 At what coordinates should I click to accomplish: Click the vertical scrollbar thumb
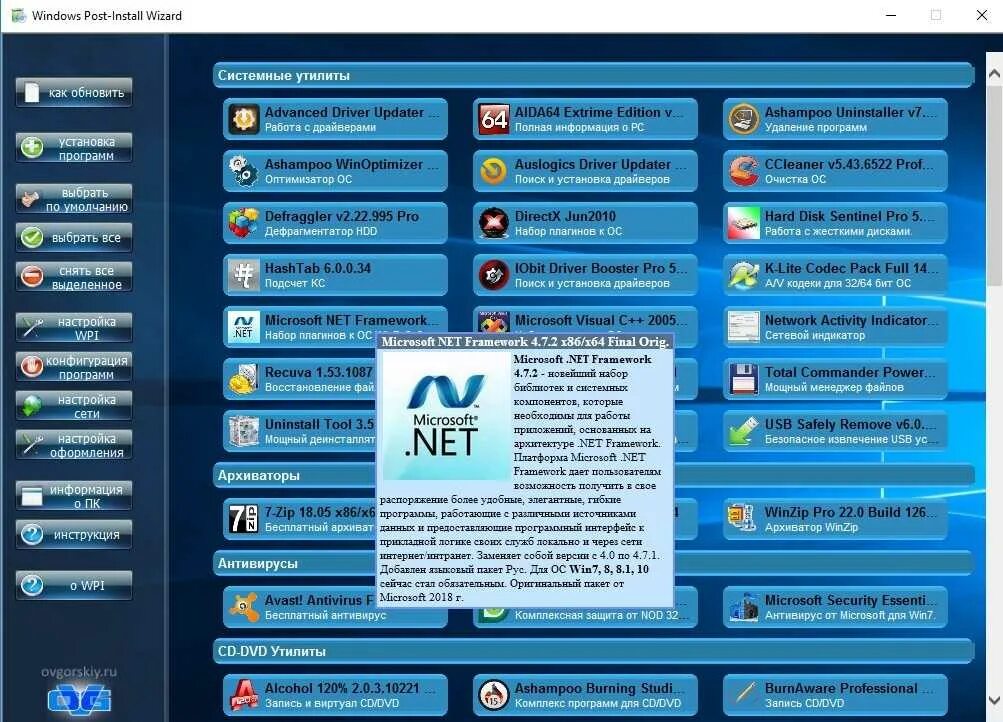pyautogui.click(x=994, y=185)
